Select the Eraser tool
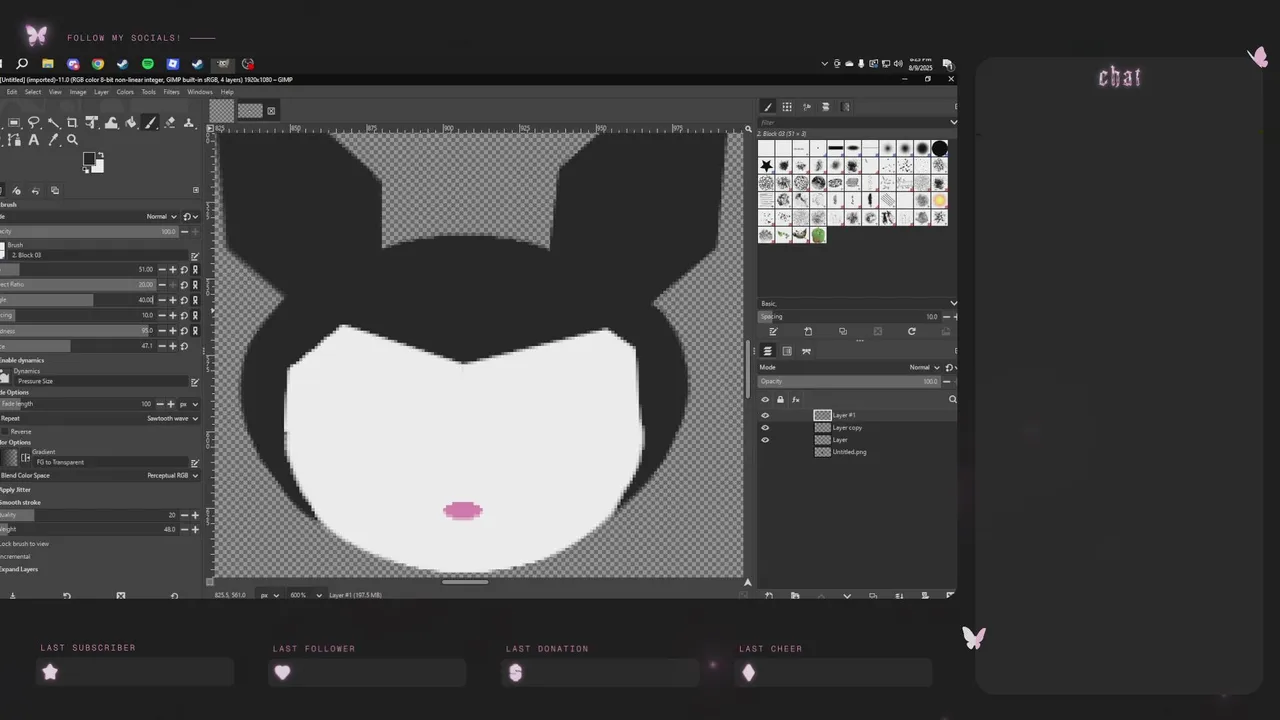The width and height of the screenshot is (1280, 720). click(170, 122)
